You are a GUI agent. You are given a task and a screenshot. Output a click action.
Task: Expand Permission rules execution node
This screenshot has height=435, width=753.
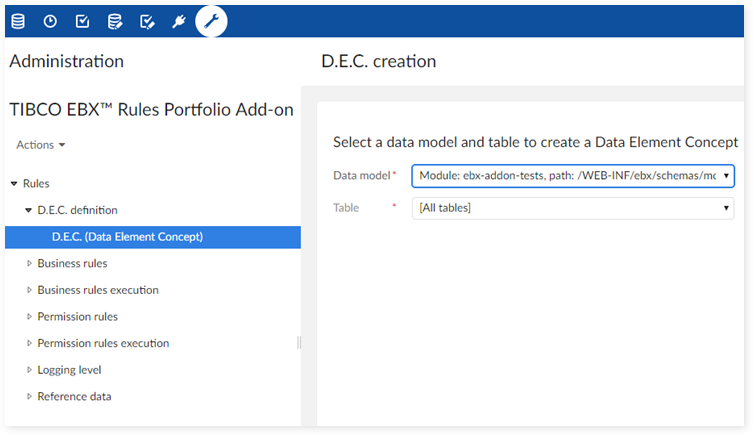coord(29,343)
